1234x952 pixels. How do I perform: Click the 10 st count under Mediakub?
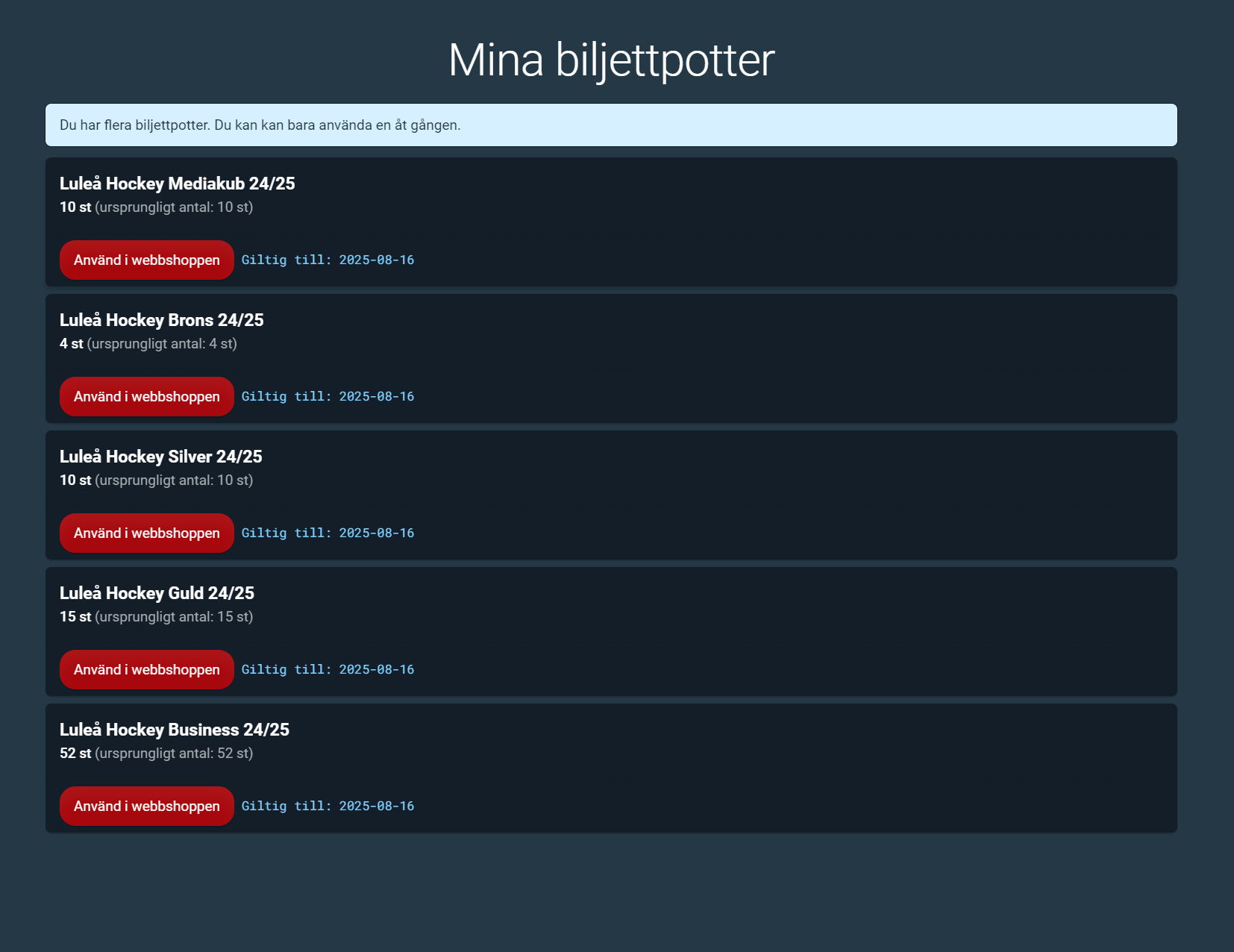point(75,207)
